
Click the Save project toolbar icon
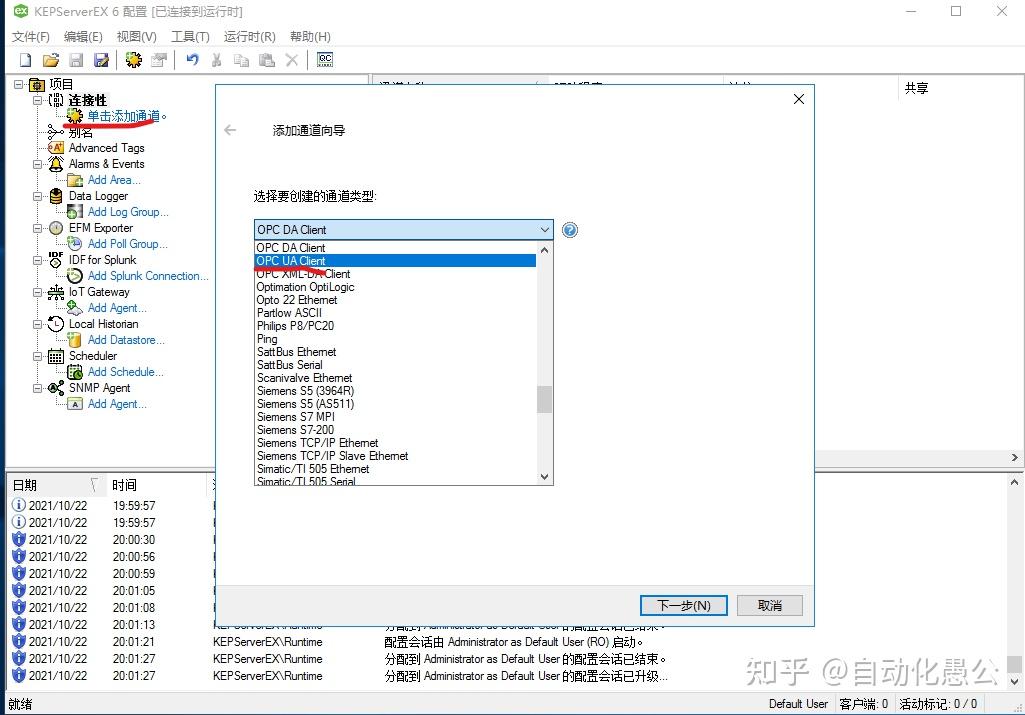[76, 59]
